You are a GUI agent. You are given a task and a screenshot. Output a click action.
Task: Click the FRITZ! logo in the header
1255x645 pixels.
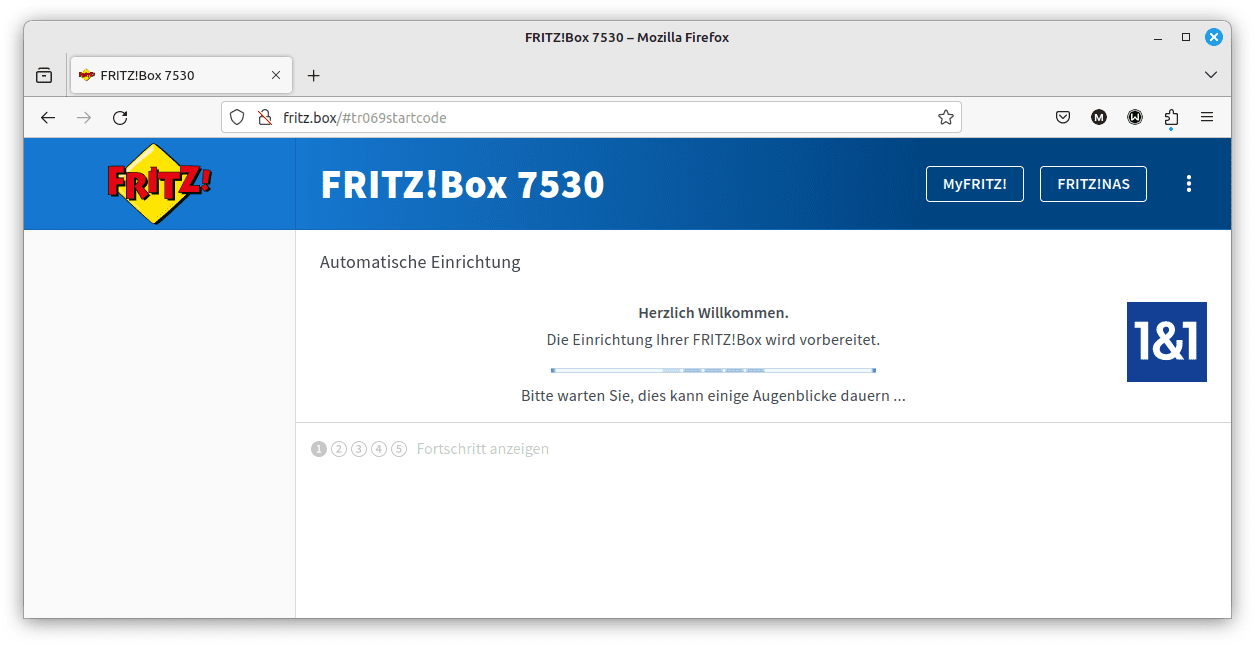160,183
